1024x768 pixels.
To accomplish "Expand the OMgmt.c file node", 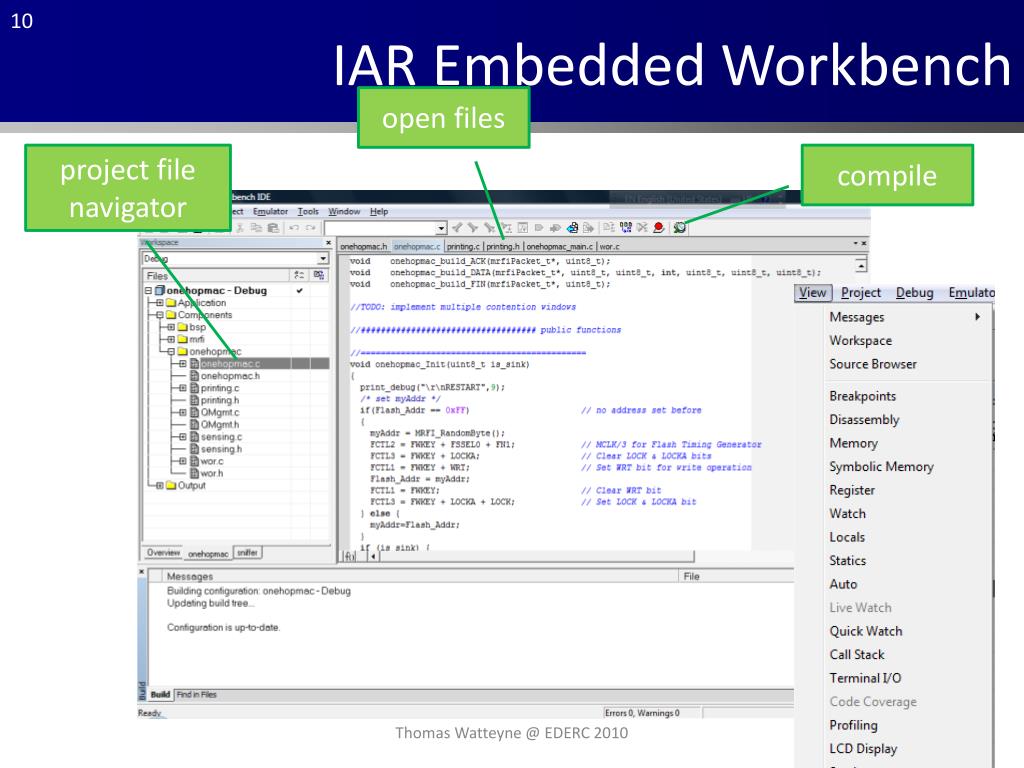I will coord(183,413).
